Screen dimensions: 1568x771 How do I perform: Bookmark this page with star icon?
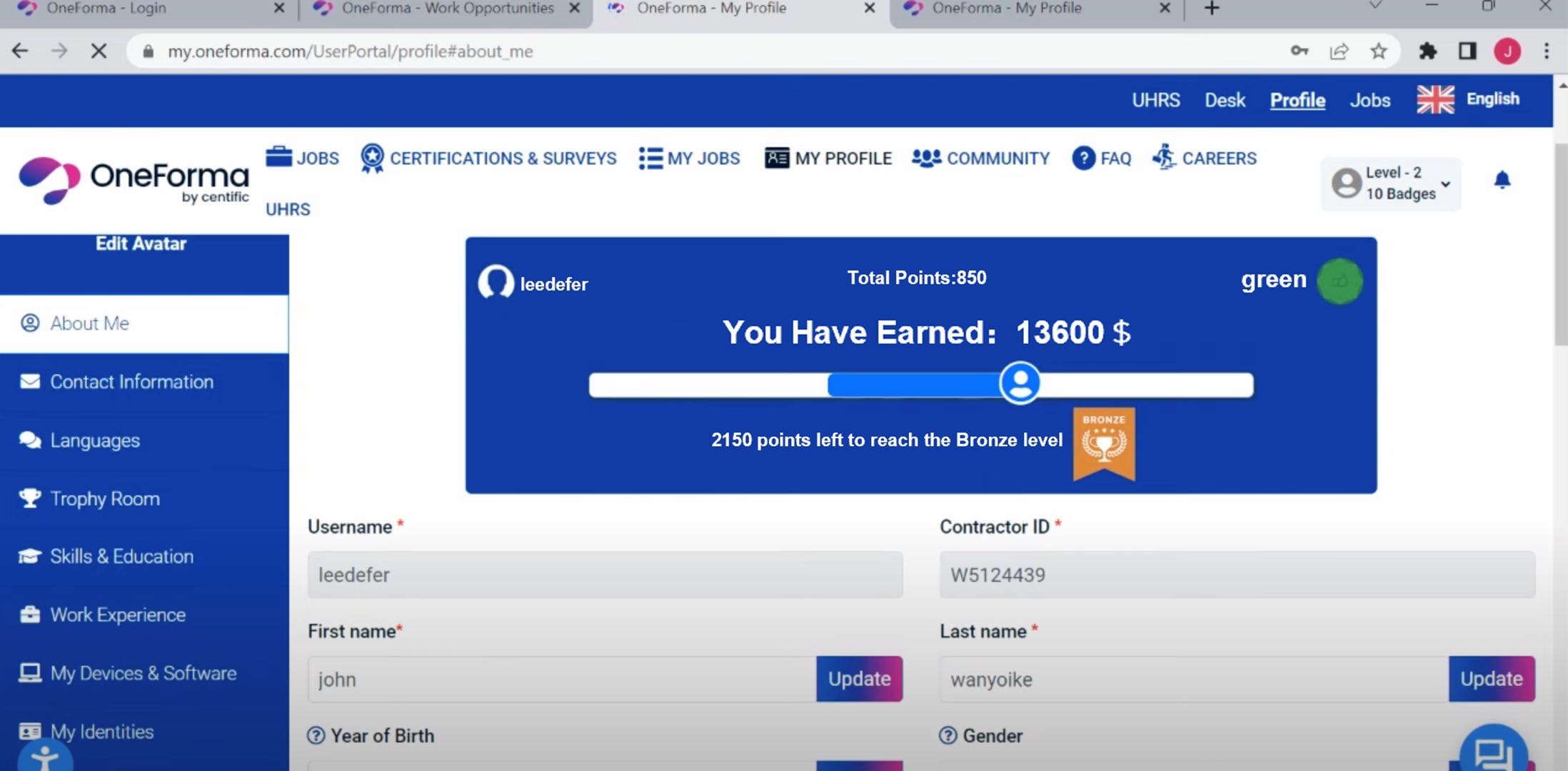[1379, 51]
